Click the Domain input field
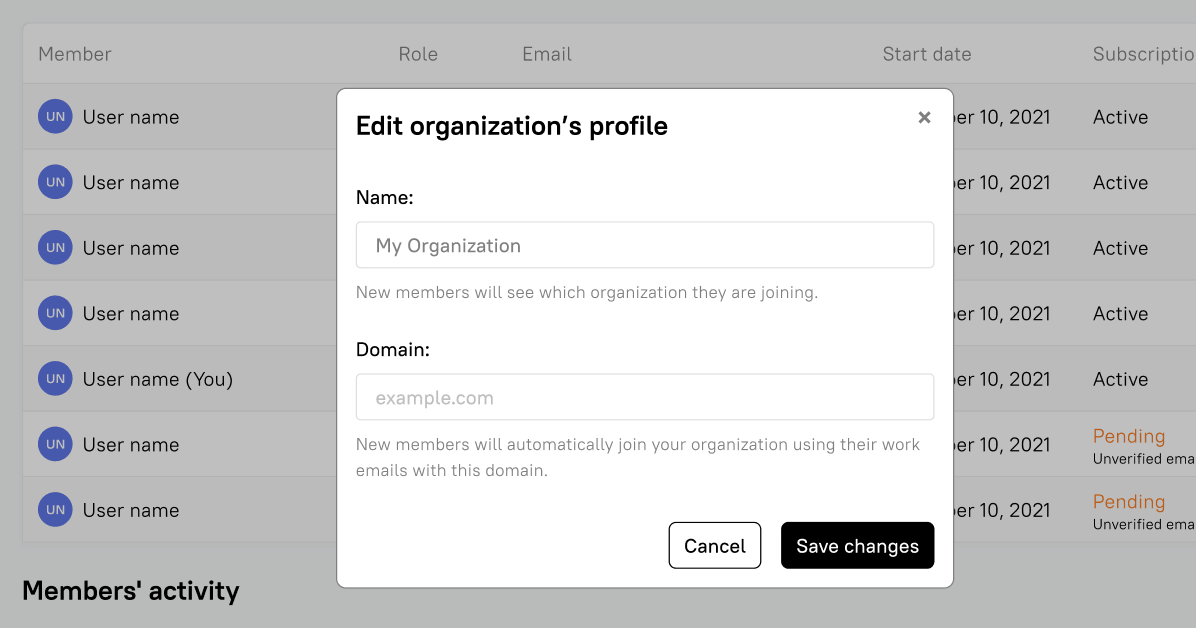This screenshot has height=628, width=1196. coord(644,397)
